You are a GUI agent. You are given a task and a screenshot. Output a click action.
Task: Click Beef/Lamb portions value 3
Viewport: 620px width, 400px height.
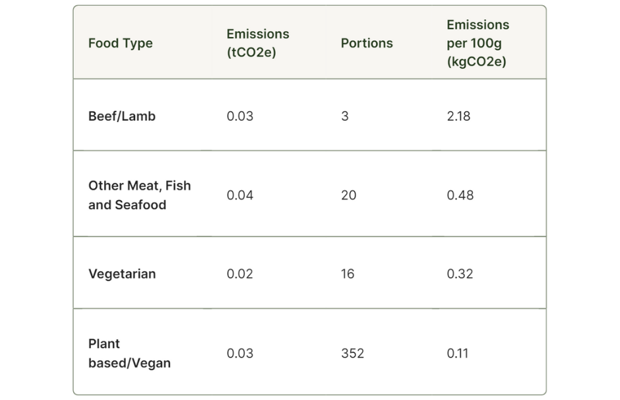(x=345, y=116)
